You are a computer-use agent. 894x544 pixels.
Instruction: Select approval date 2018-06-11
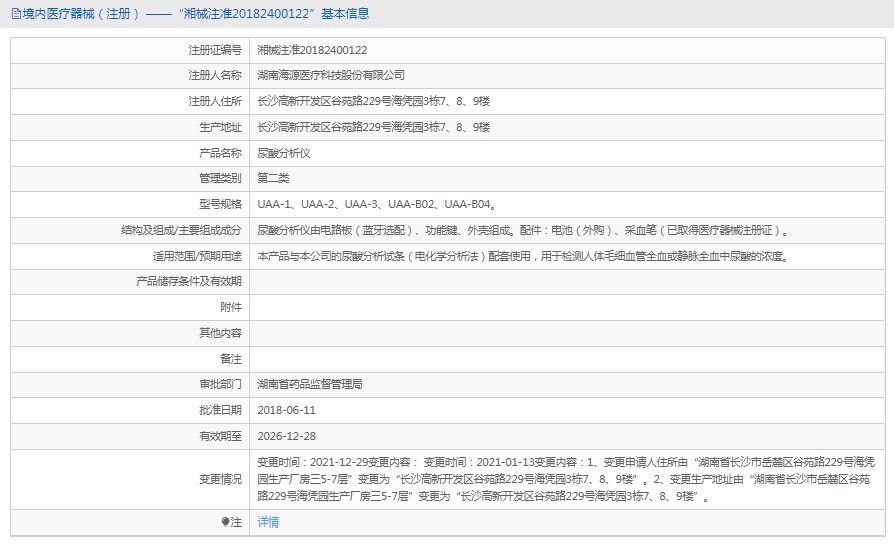[x=286, y=410]
